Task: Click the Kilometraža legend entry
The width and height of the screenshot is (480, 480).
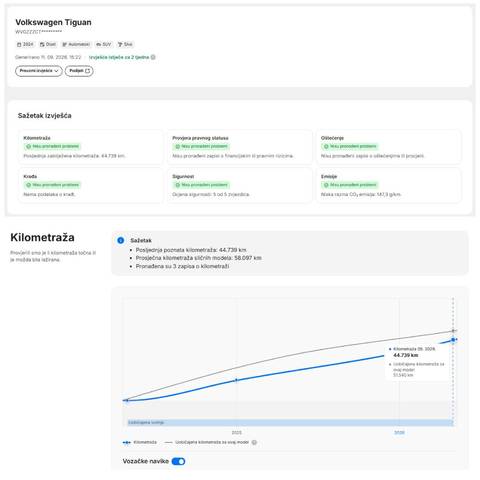Action: (140, 442)
